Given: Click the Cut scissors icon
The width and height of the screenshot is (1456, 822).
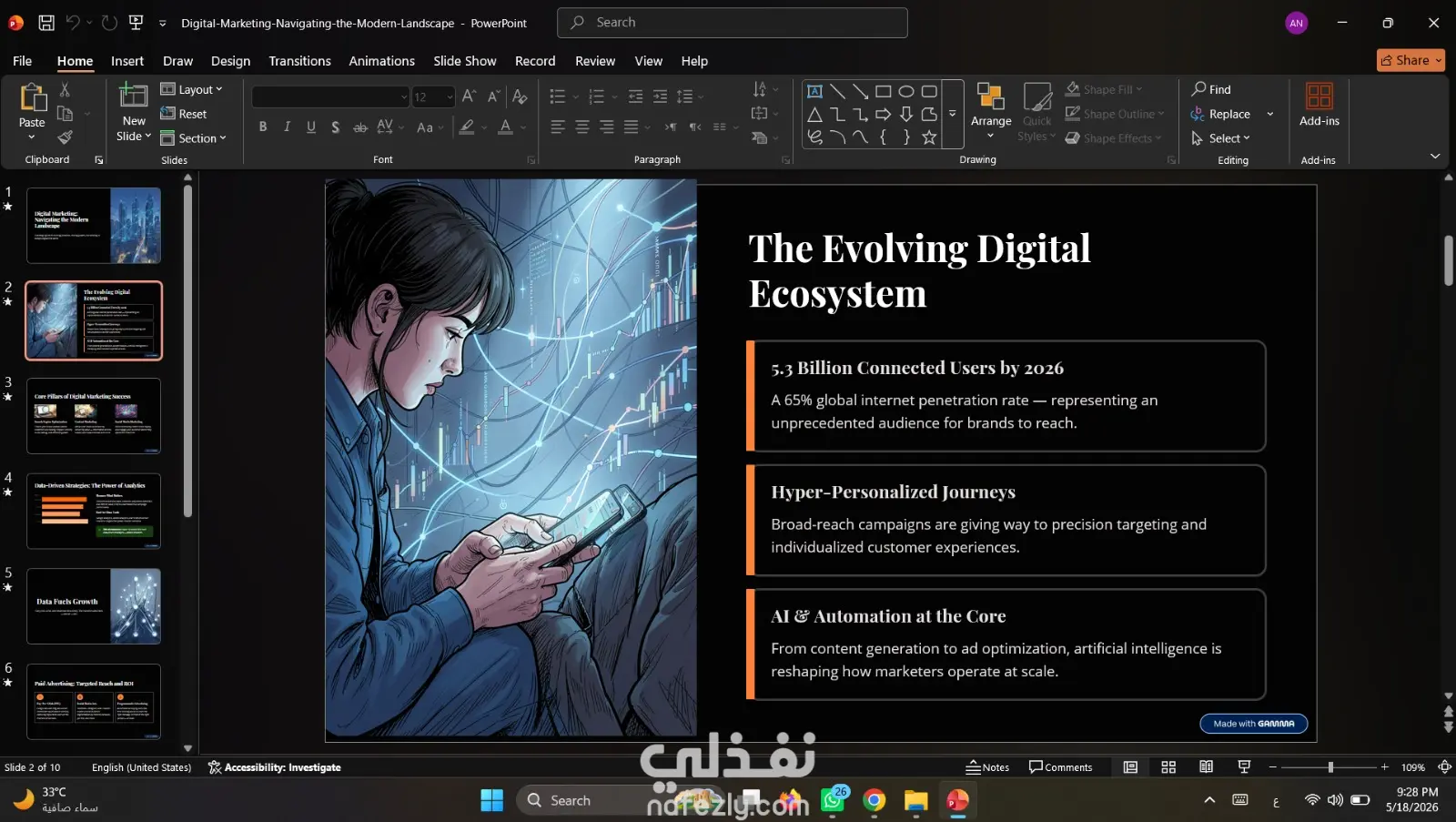Looking at the screenshot, I should (x=65, y=89).
